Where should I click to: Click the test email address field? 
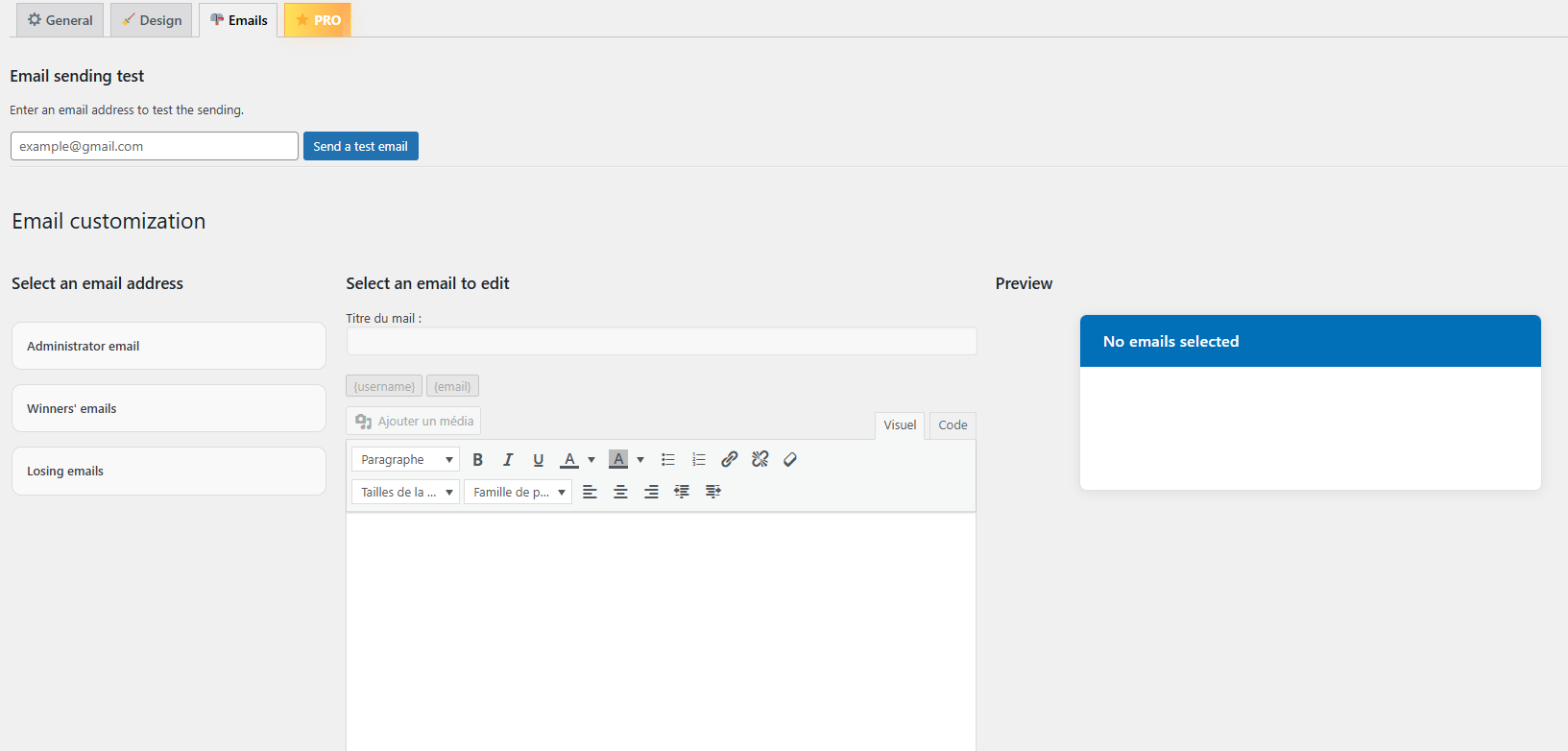pyautogui.click(x=155, y=146)
